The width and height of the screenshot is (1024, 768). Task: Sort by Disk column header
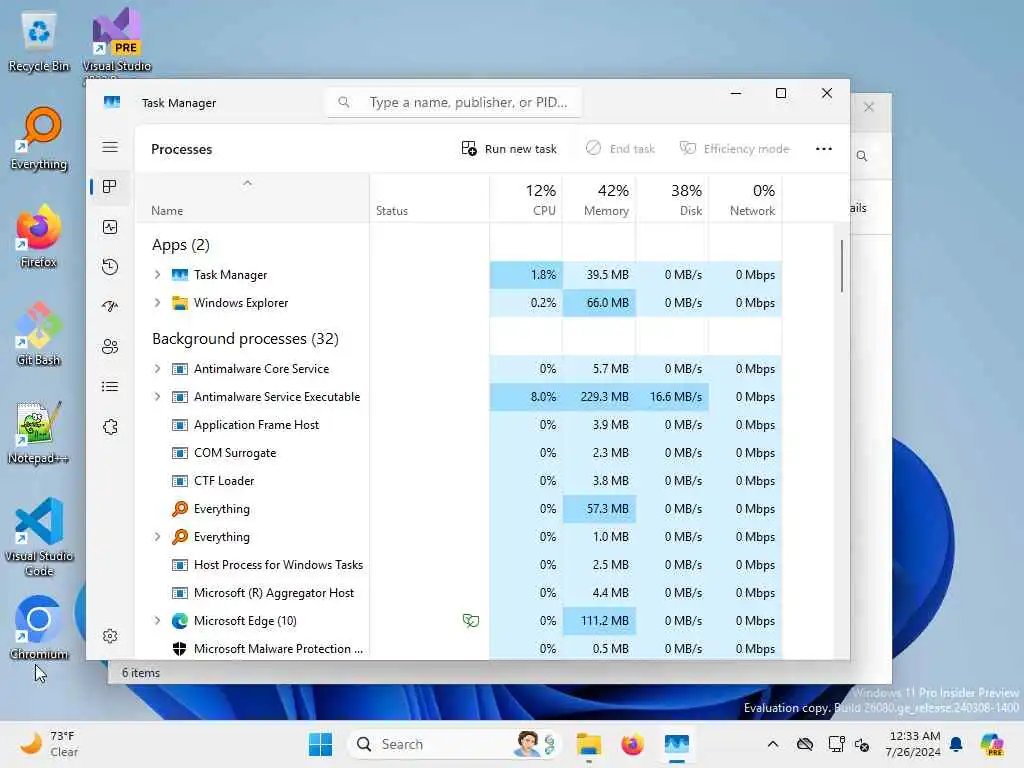(672, 199)
